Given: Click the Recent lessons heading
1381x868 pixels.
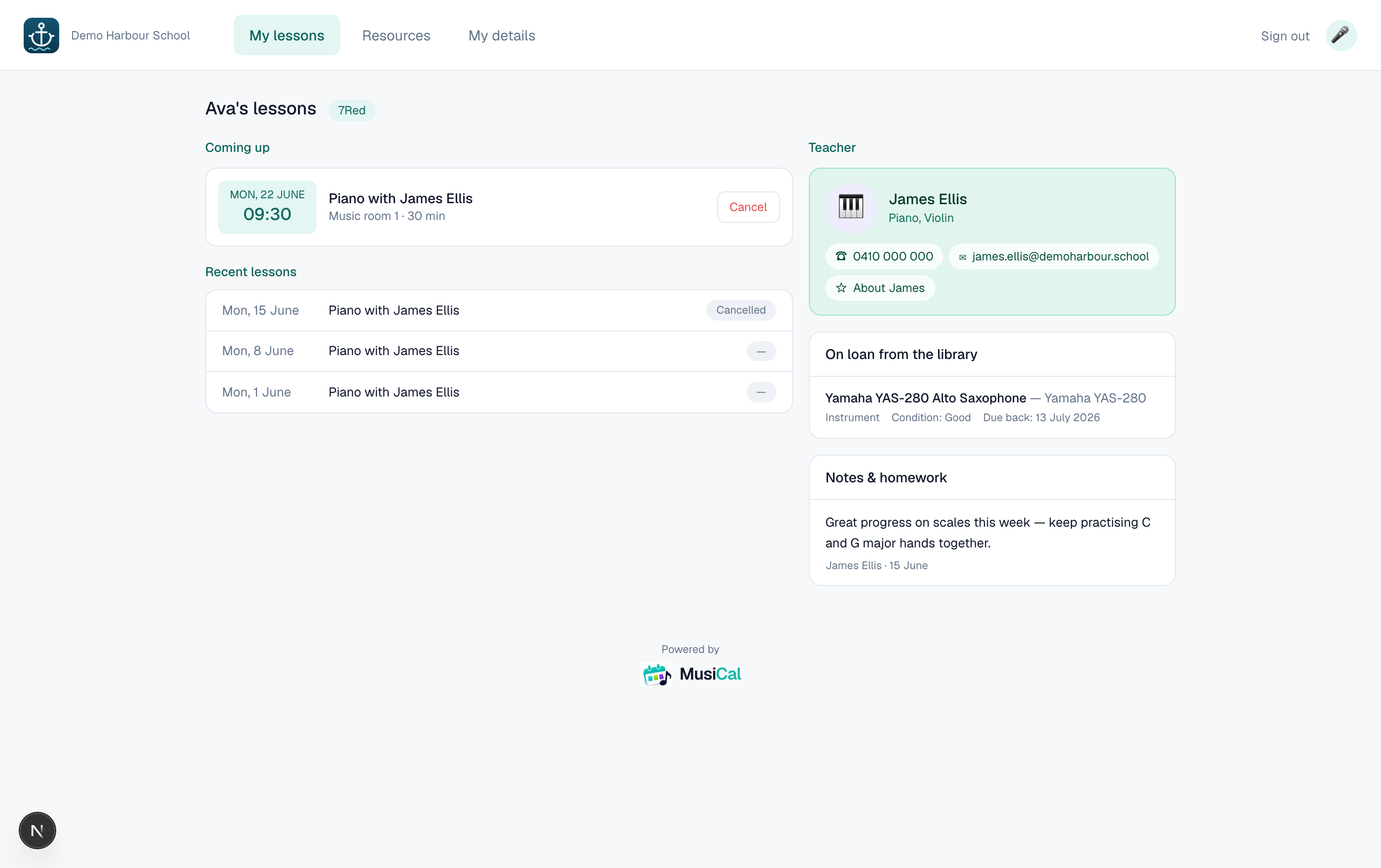Looking at the screenshot, I should (x=251, y=272).
